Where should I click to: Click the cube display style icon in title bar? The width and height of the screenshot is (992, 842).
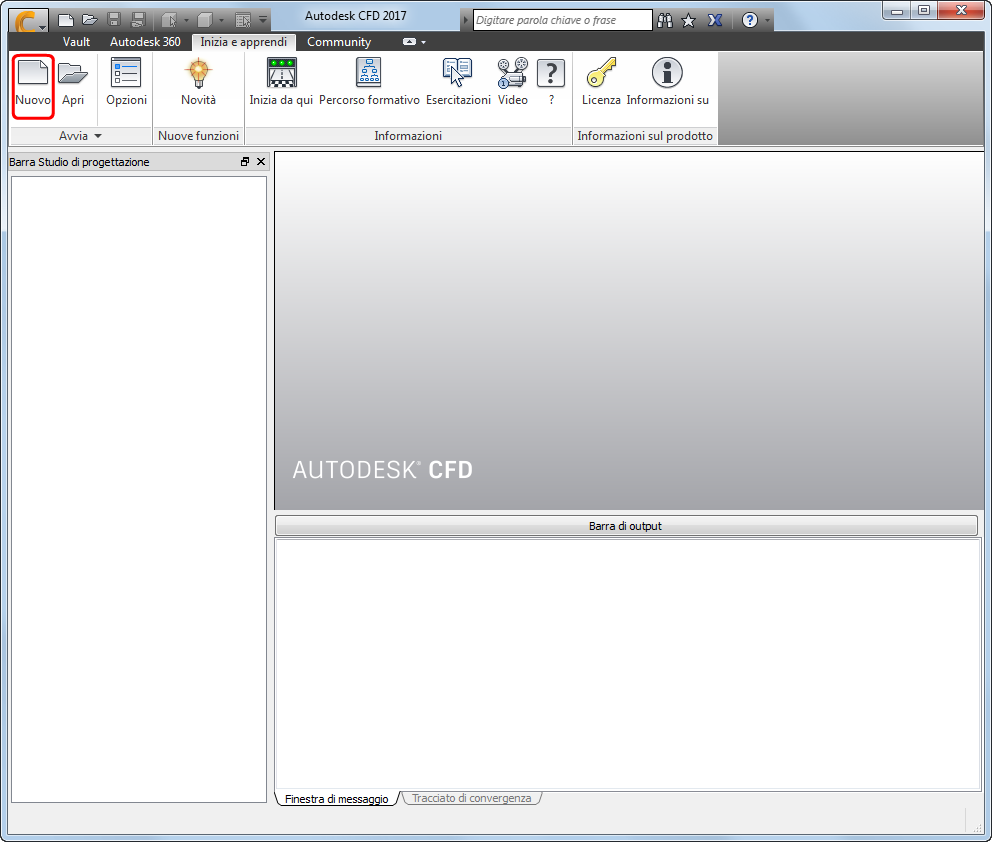pyautogui.click(x=204, y=20)
